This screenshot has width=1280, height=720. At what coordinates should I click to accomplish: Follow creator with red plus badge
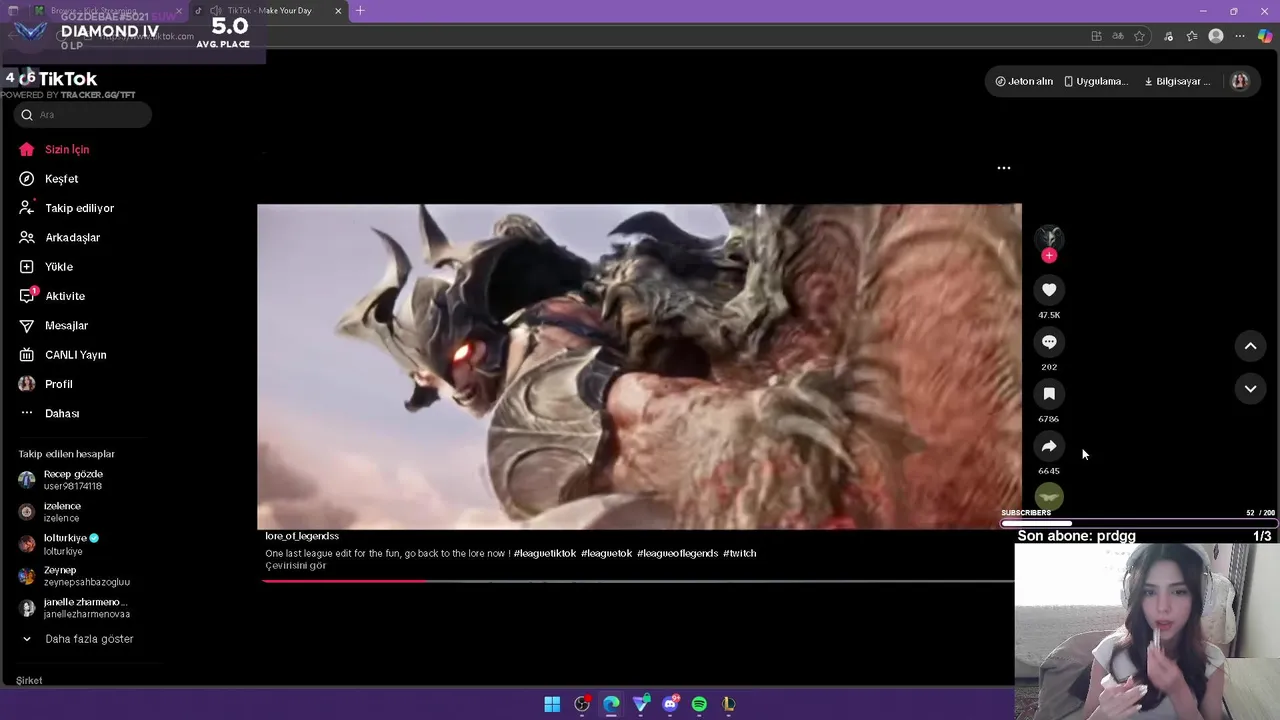pyautogui.click(x=1049, y=256)
